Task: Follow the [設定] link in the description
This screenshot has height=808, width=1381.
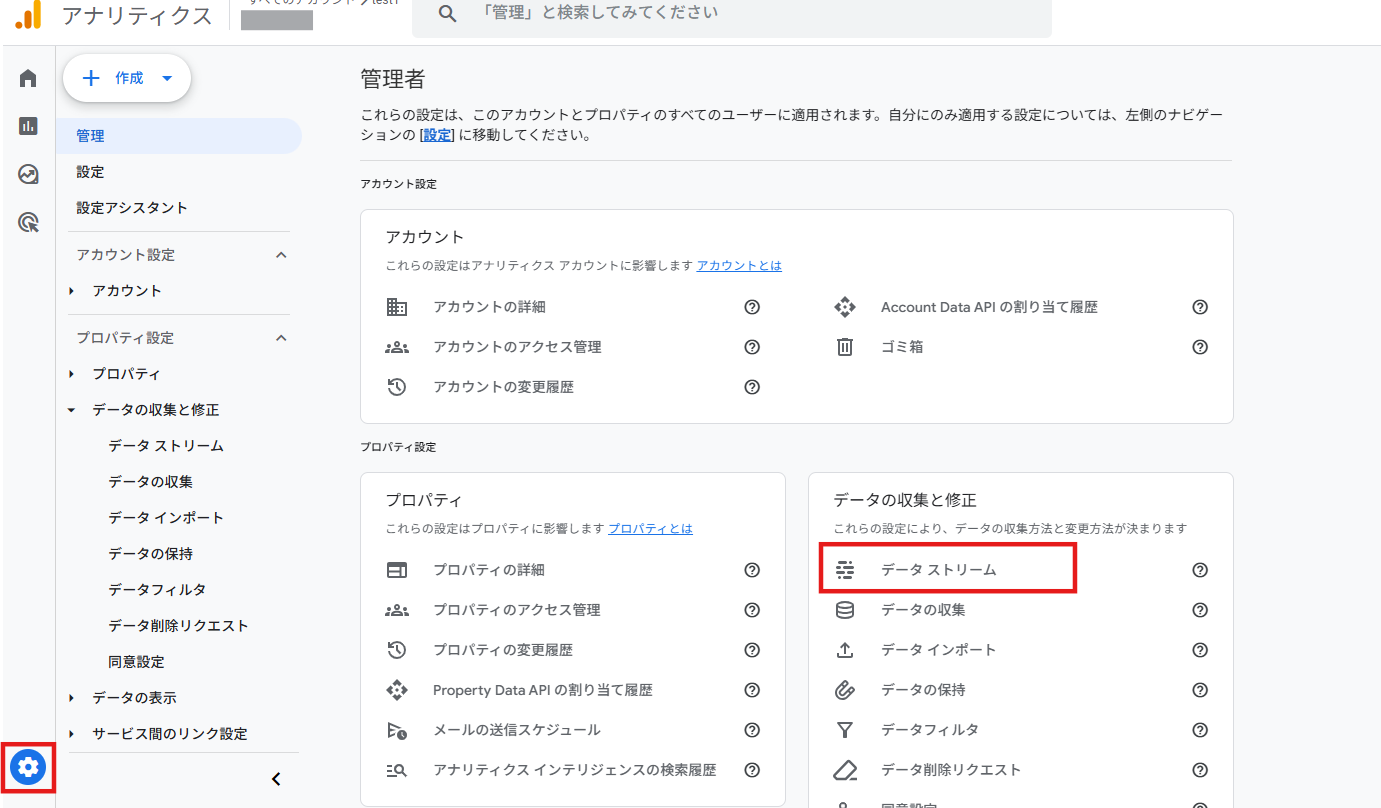Action: [437, 135]
